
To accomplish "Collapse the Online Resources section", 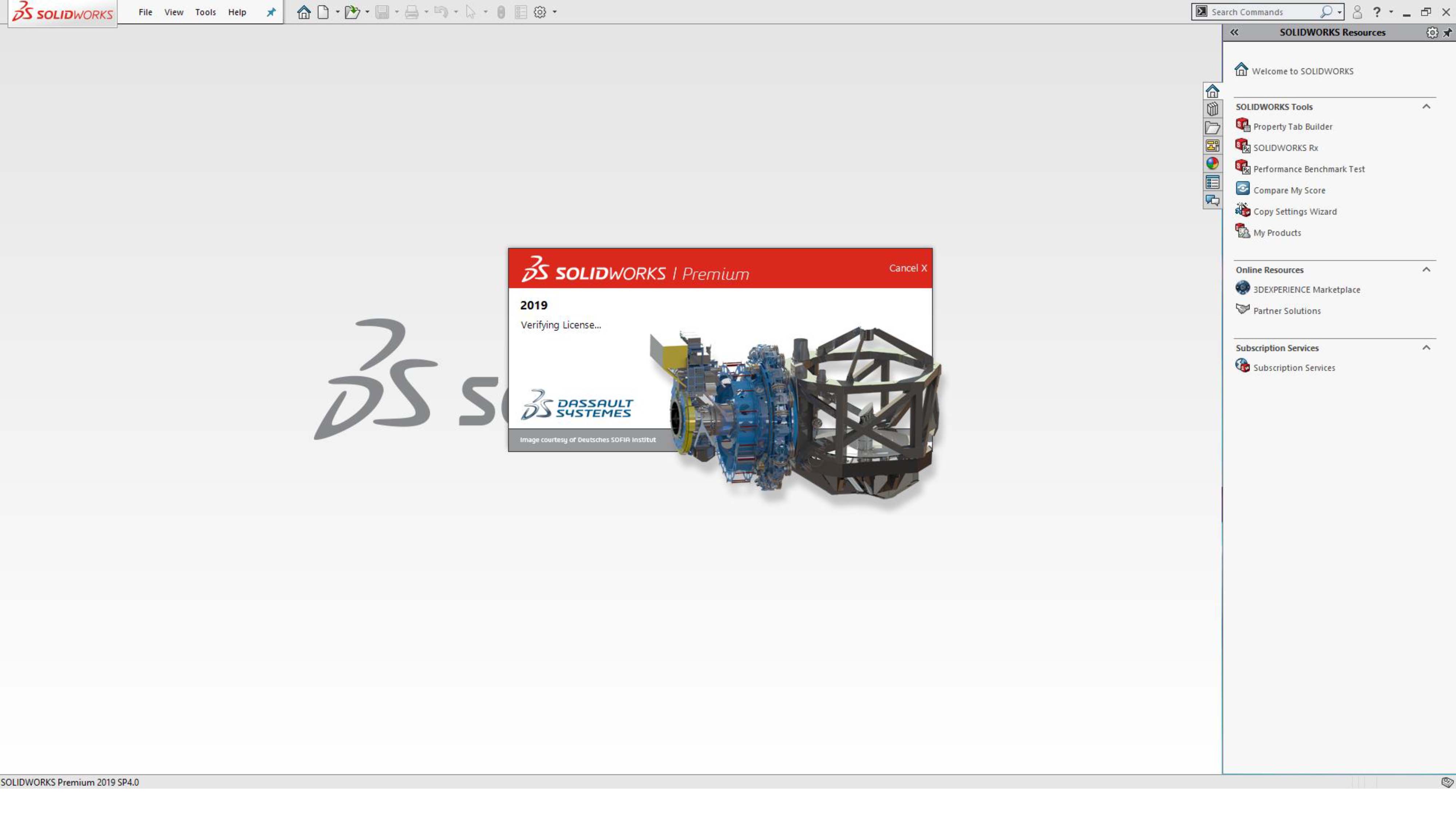I will point(1426,270).
